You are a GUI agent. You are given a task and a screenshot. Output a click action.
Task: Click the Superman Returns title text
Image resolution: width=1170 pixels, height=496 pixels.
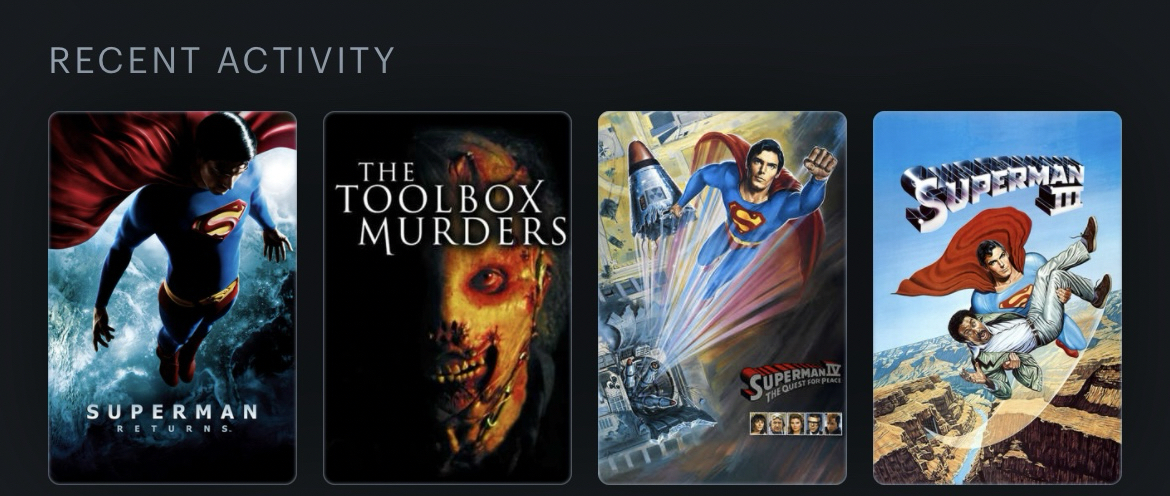point(172,418)
